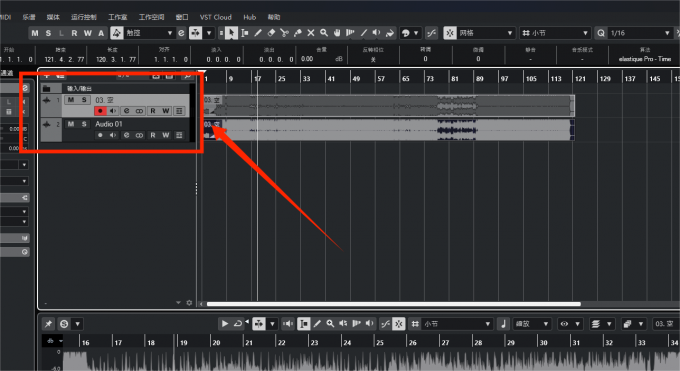Select the Zoom magnifier tool in top toolbar
The height and width of the screenshot is (371, 680).
(x=324, y=33)
